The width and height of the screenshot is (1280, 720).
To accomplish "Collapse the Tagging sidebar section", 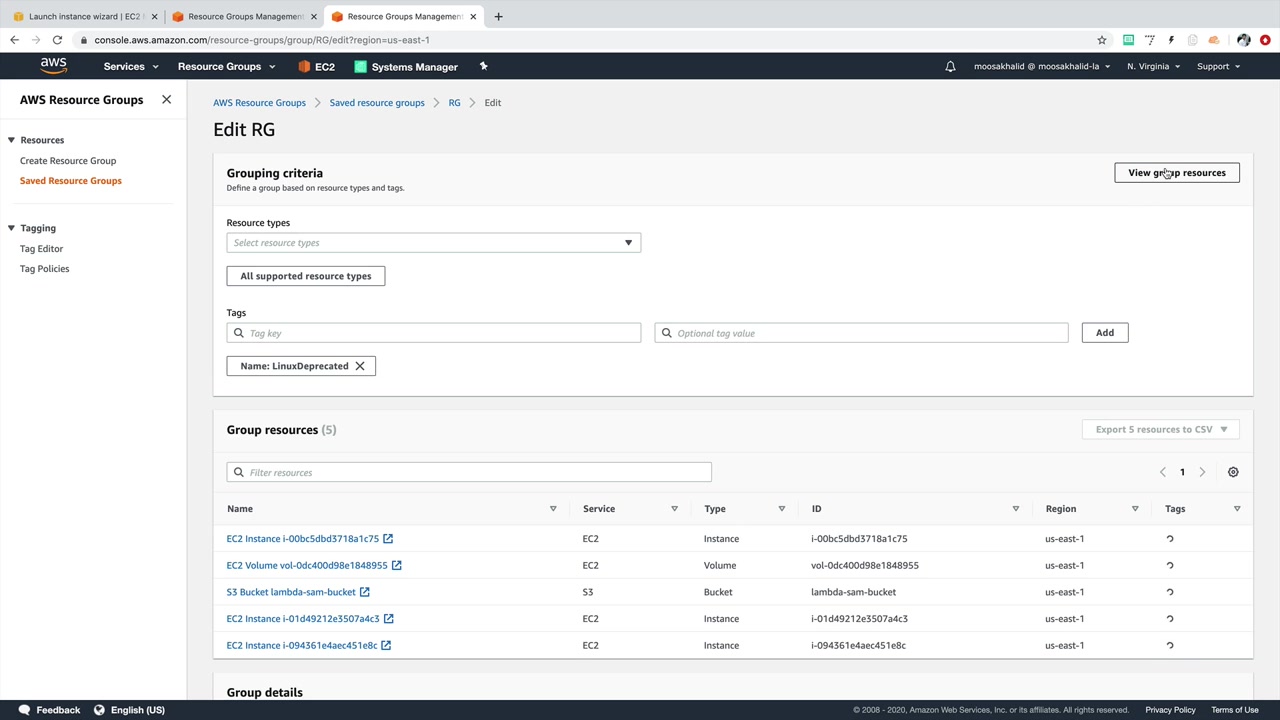I will pos(11,228).
